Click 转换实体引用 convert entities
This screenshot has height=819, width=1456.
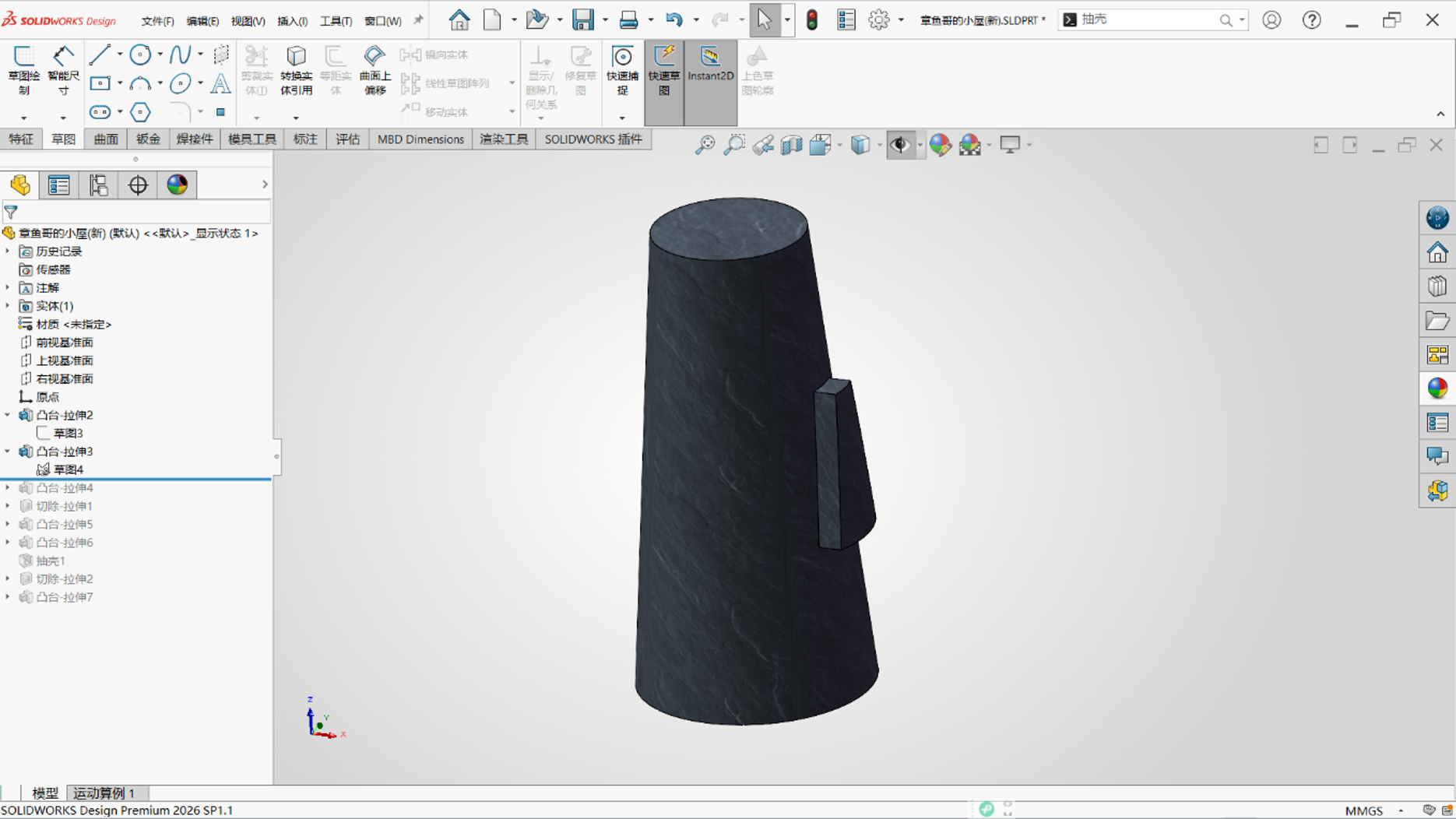tap(296, 69)
